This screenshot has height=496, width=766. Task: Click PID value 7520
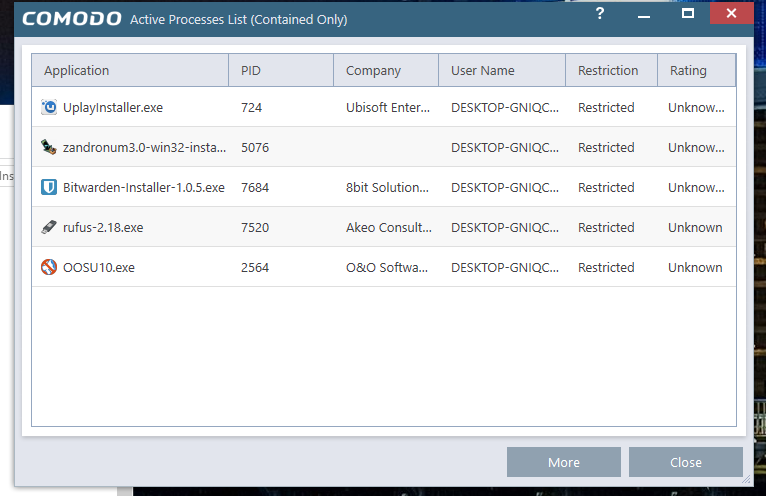point(255,228)
